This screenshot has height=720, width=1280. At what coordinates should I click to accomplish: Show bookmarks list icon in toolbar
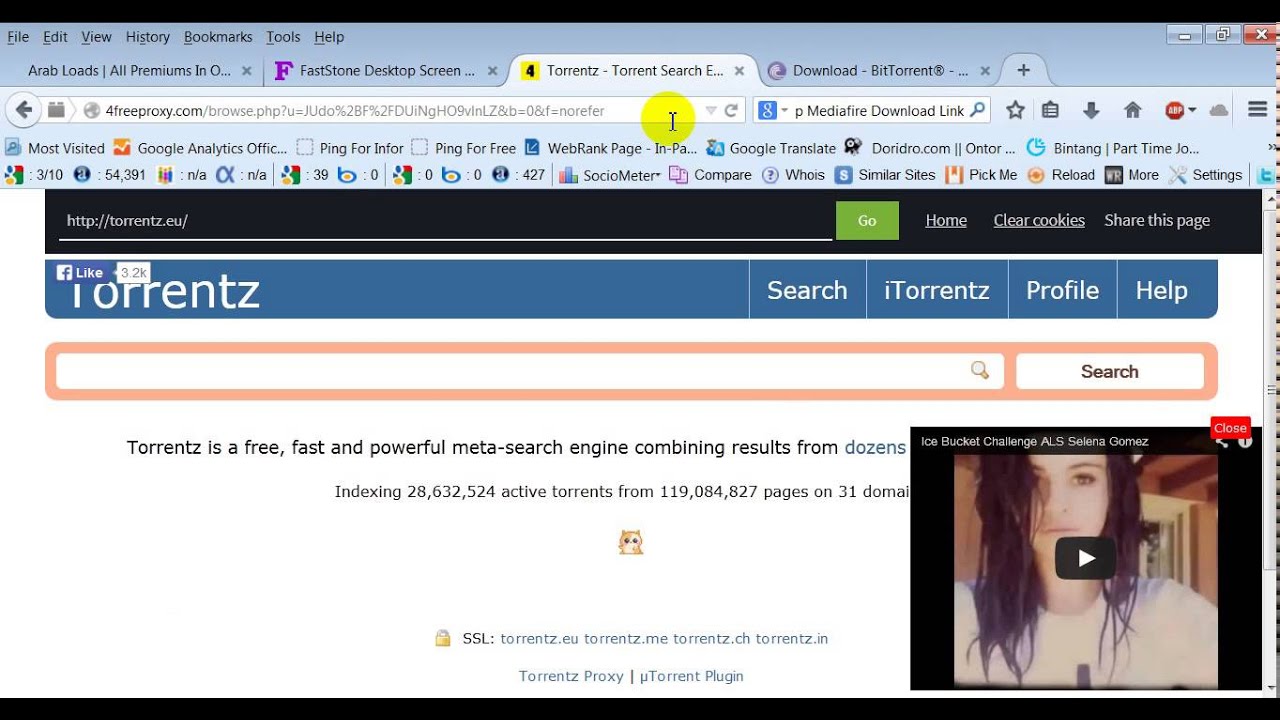[1050, 110]
